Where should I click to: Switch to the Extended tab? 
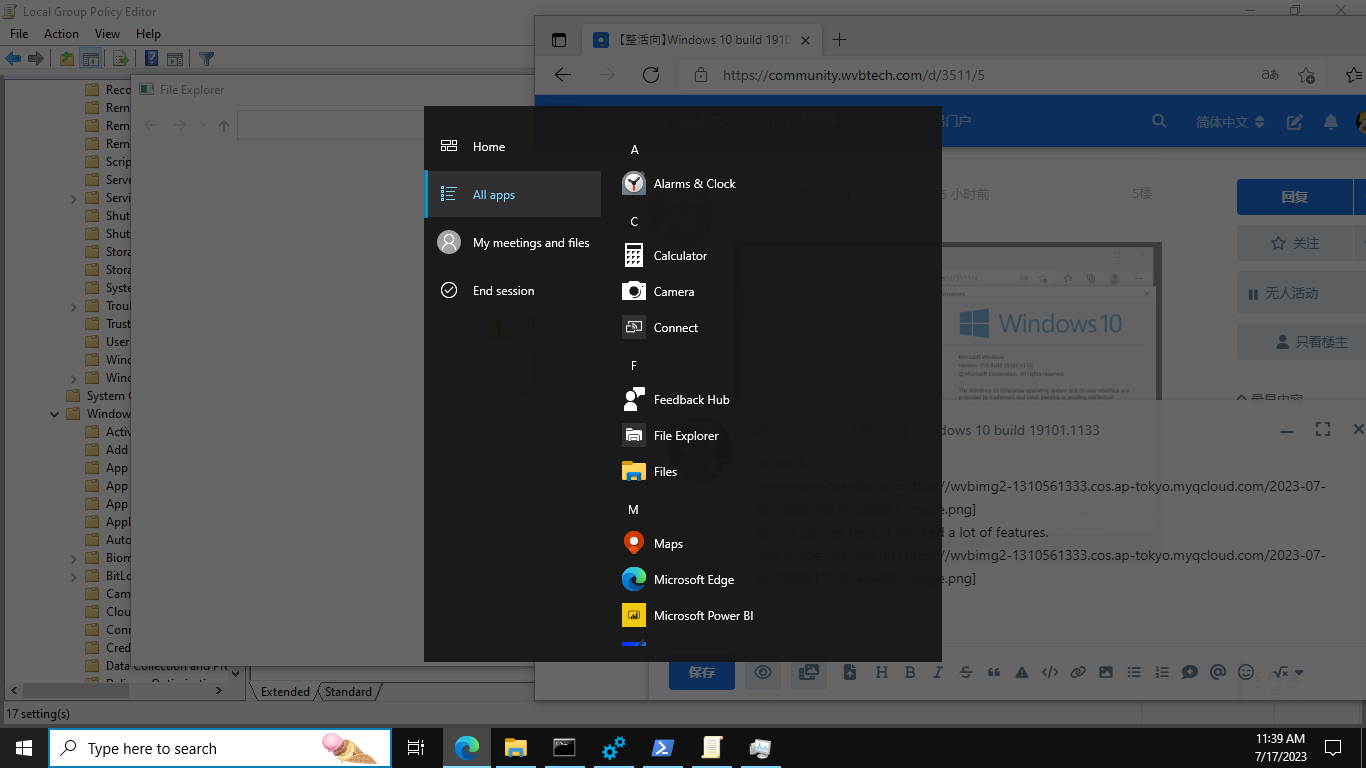(285, 691)
